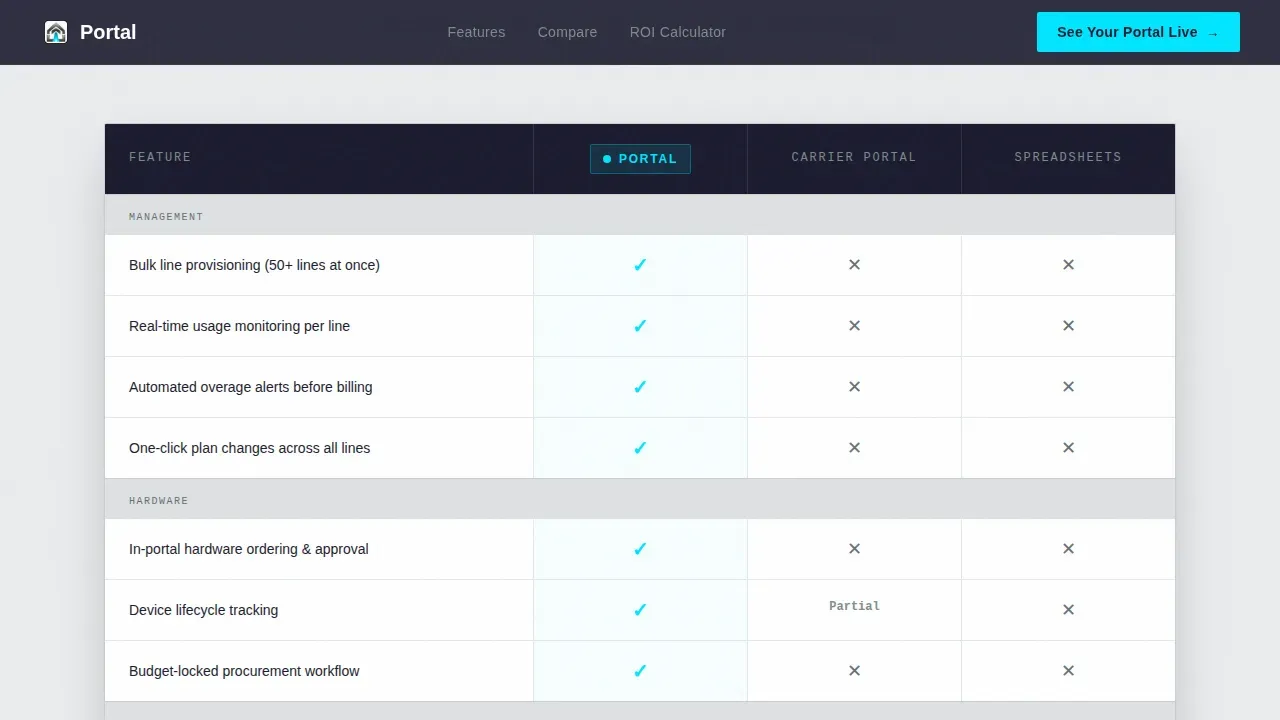Click the Management section label
Image resolution: width=1280 pixels, height=720 pixels.
(166, 217)
